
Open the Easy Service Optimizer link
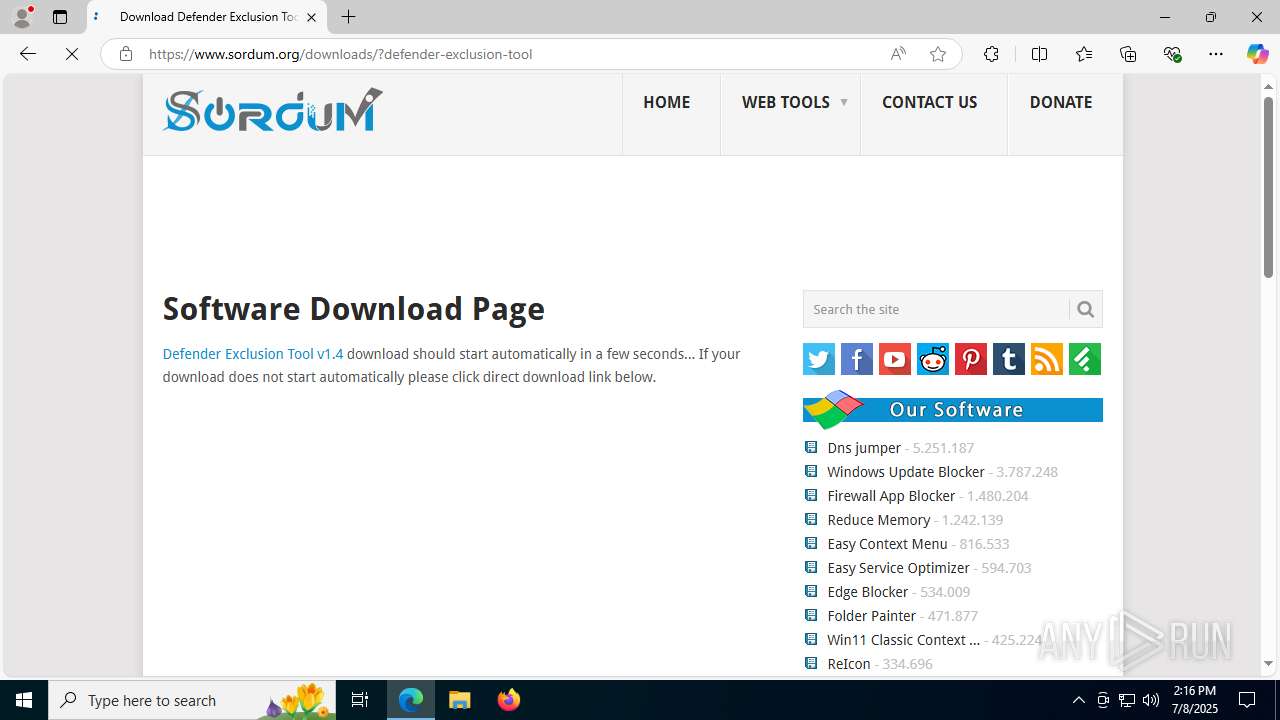click(898, 568)
